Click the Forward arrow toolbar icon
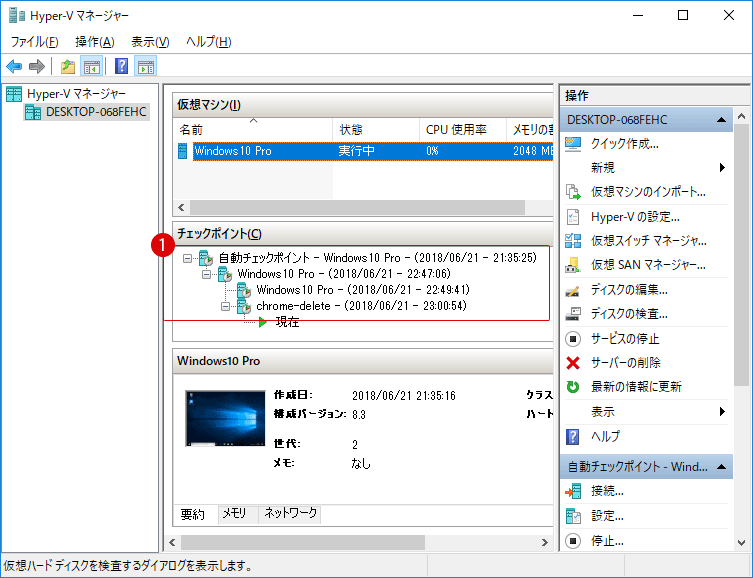This screenshot has height=578, width=753. (x=37, y=66)
